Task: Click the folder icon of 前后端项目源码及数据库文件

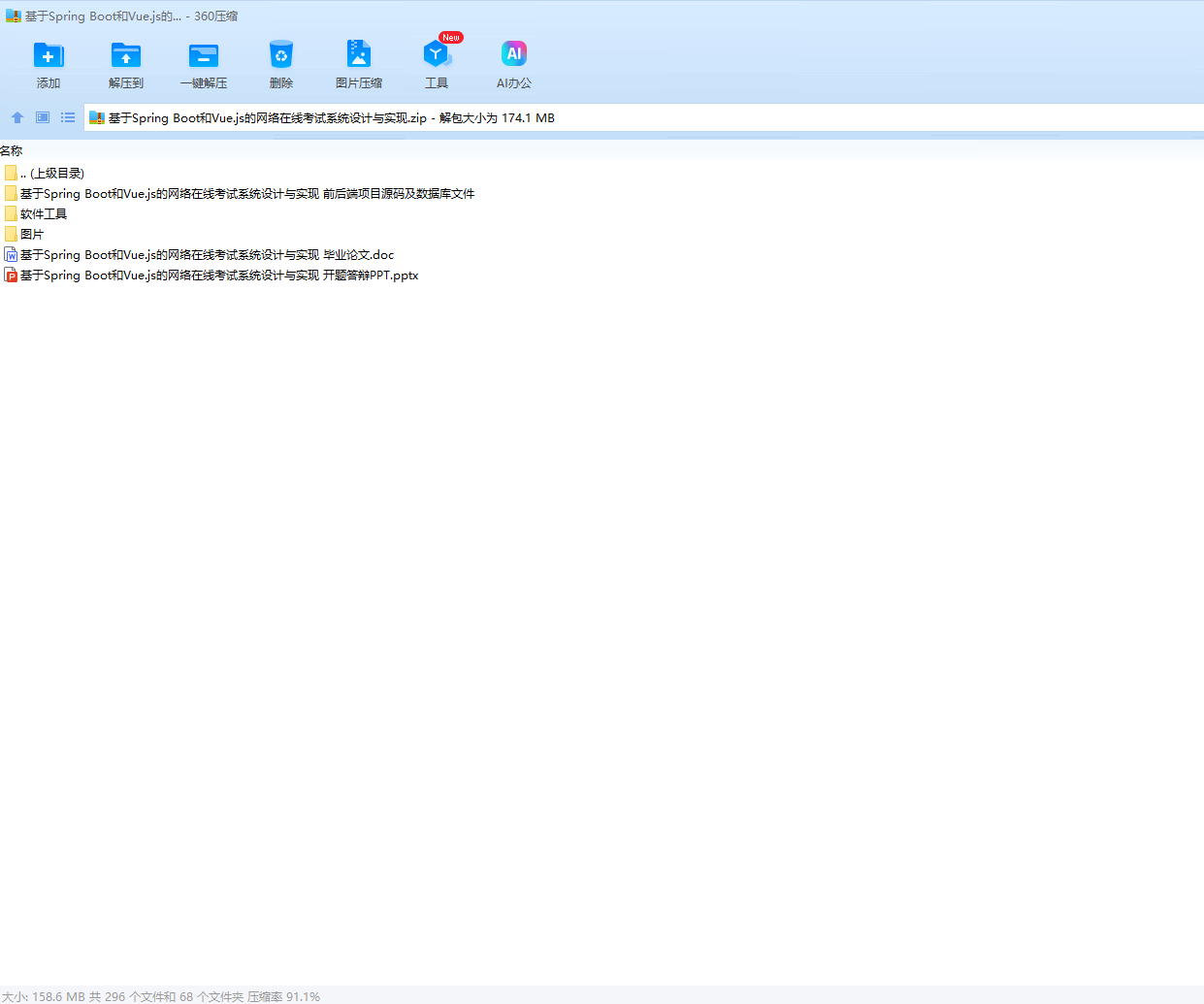Action: 11,193
